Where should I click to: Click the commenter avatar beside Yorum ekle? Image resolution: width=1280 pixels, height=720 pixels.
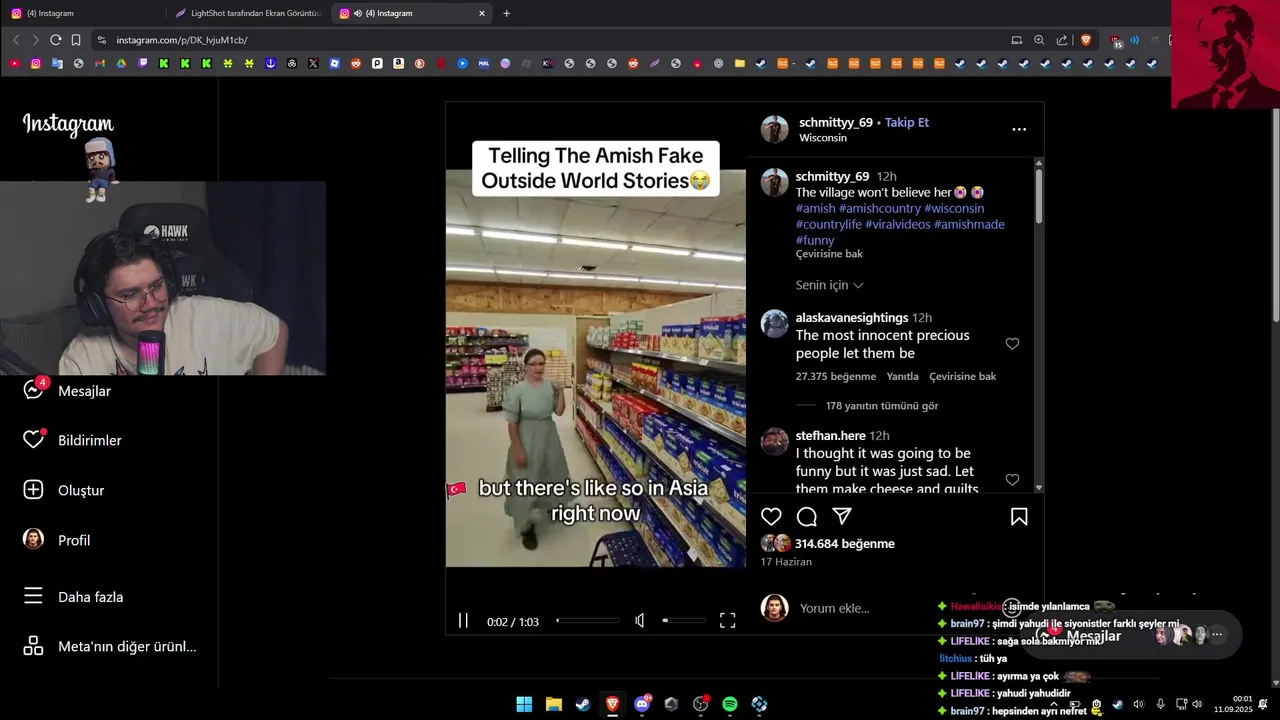click(775, 608)
